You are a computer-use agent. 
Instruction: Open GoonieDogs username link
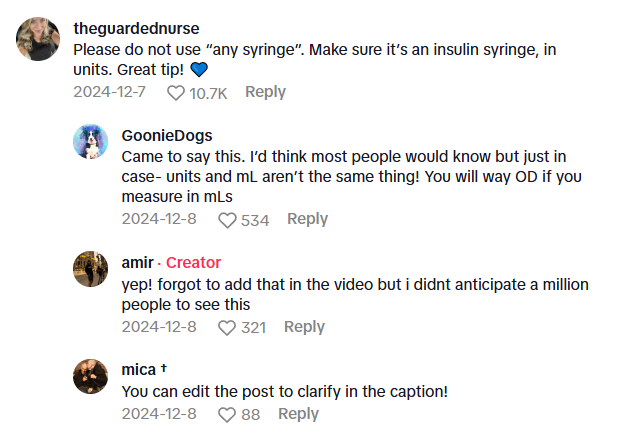[x=166, y=136]
